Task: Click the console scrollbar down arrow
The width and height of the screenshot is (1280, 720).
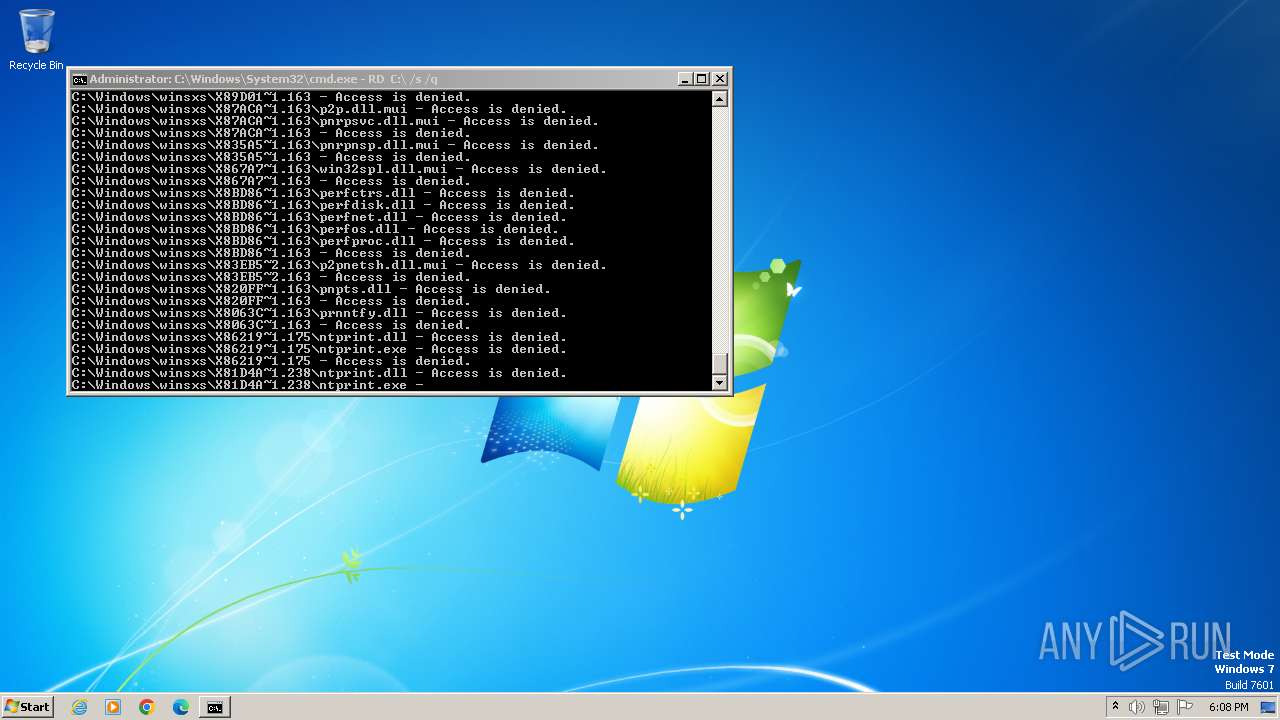Action: 719,383
